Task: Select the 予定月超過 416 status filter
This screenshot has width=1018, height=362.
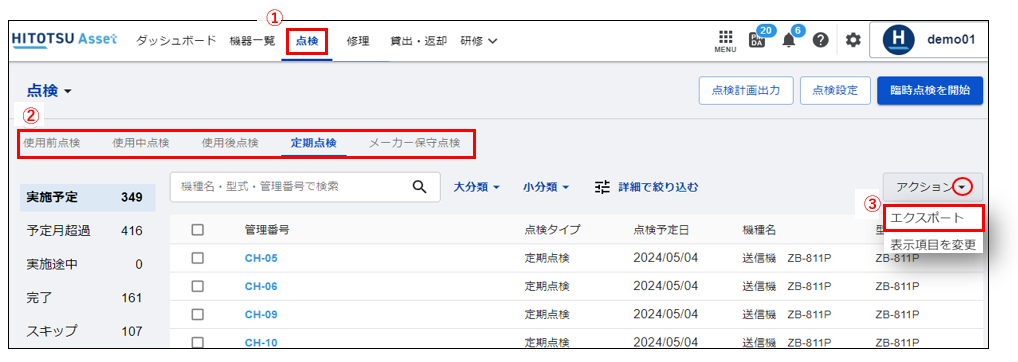Action: click(88, 230)
